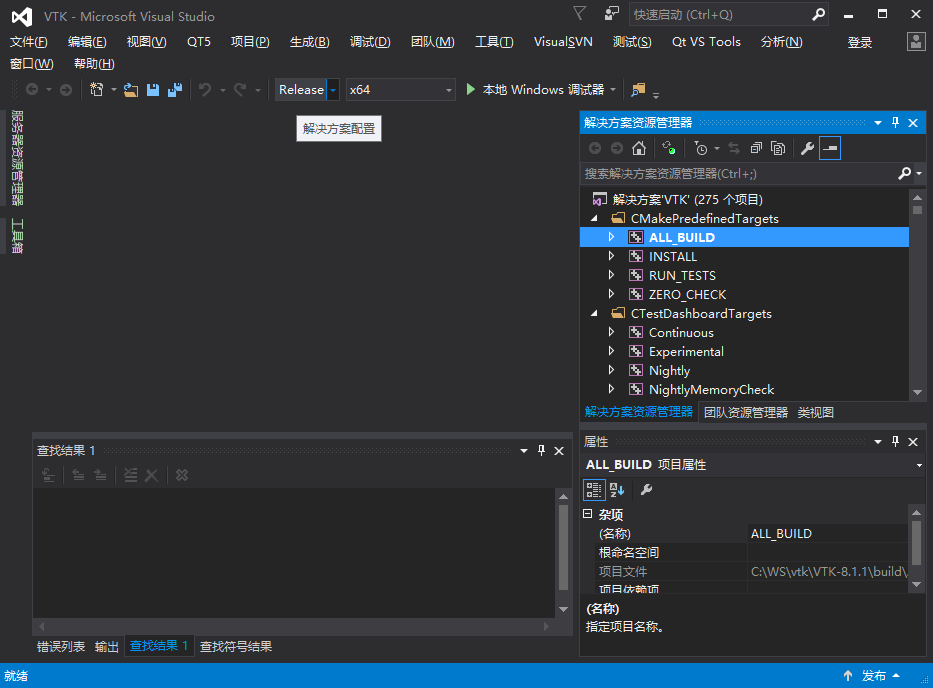Viewport: 933px width, 688px height.
Task: Open the Release solution configuration dropdown
Action: tap(333, 90)
